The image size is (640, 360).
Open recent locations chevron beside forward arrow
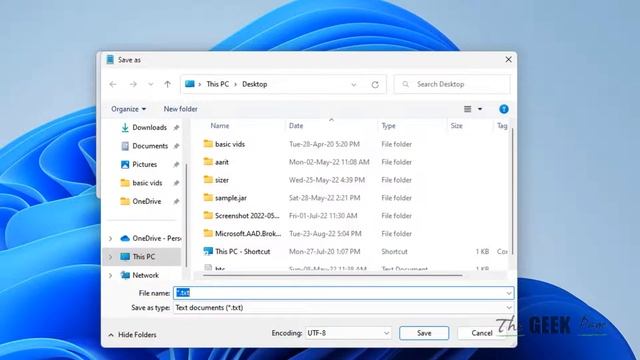(x=151, y=84)
